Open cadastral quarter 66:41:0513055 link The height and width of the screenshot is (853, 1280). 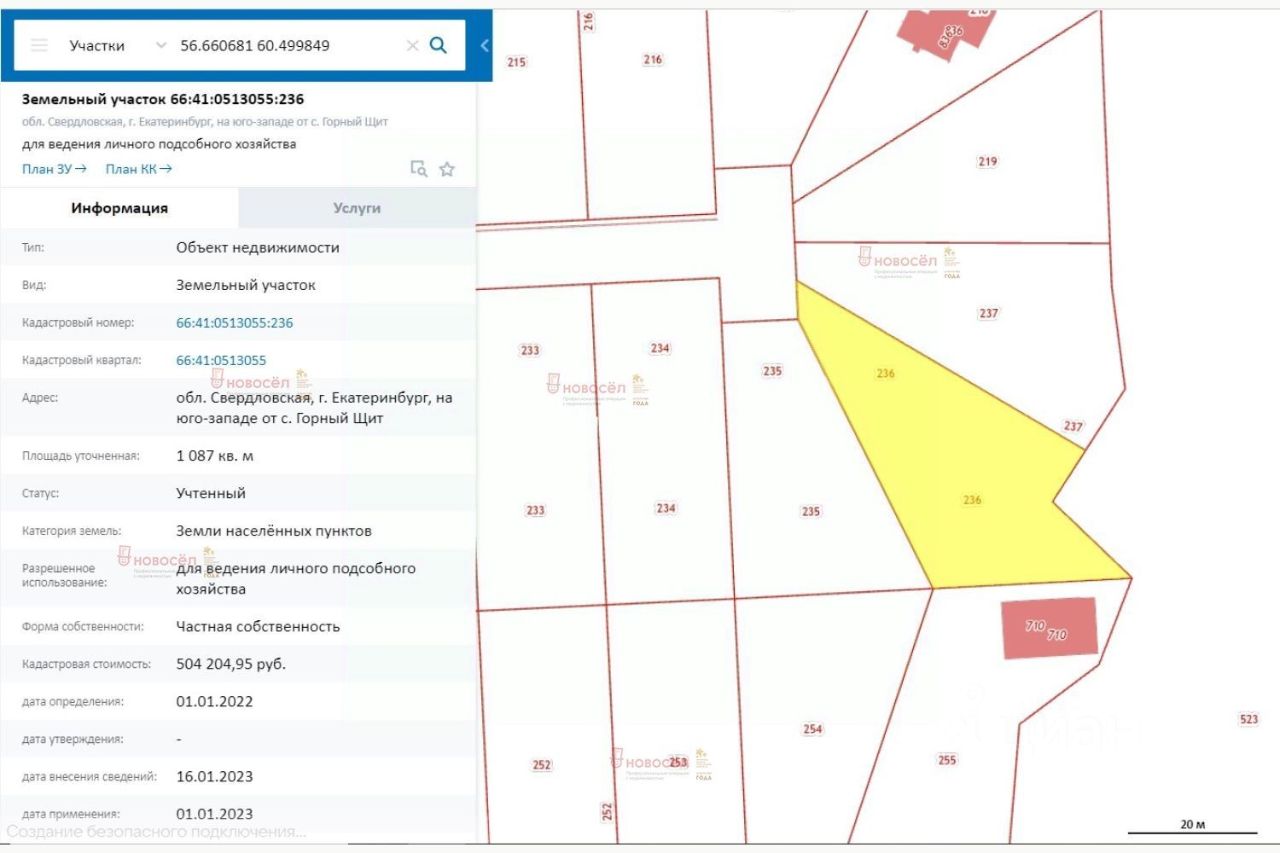[x=221, y=360]
